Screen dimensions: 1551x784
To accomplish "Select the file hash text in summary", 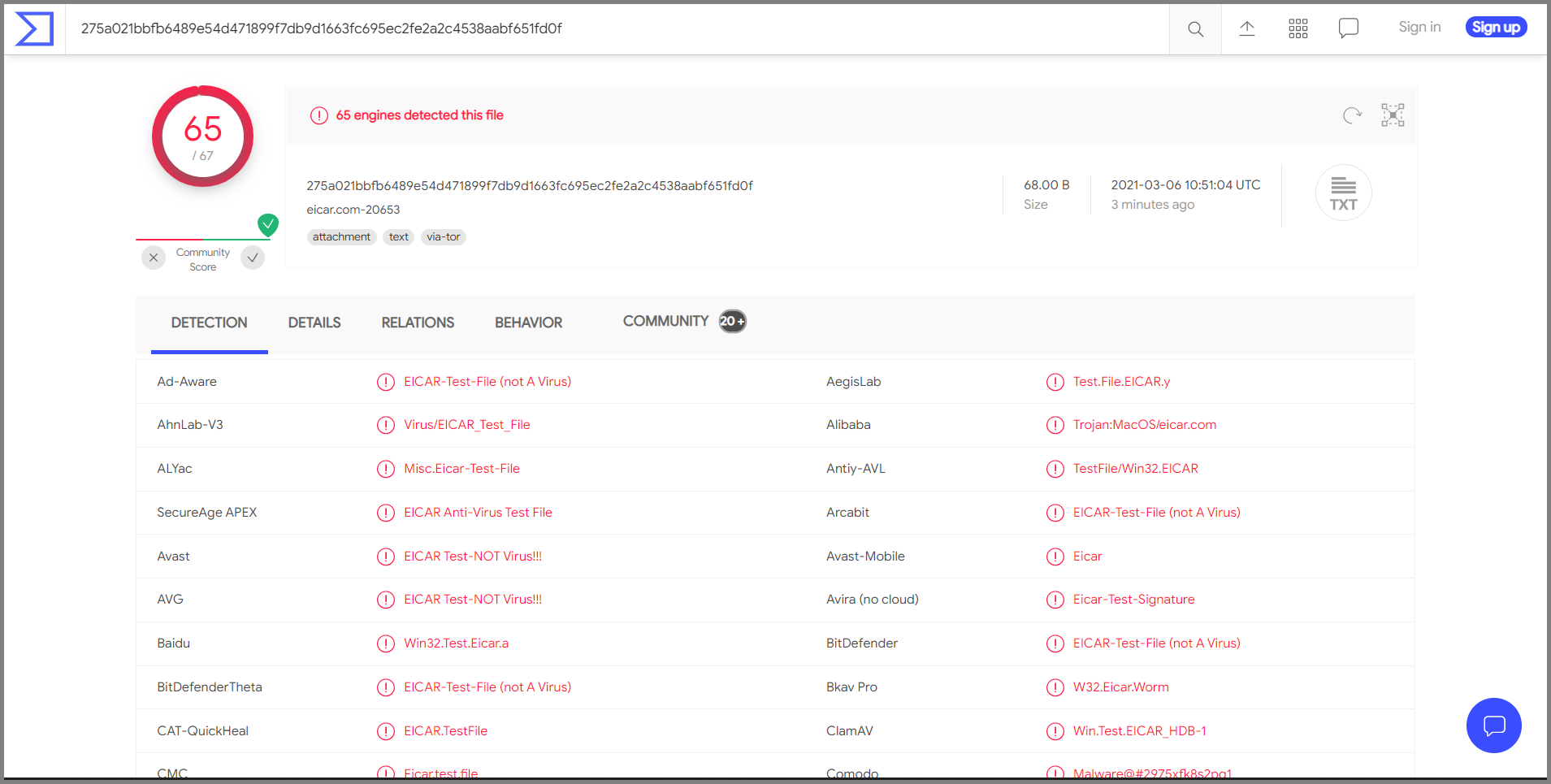I will click(x=529, y=186).
